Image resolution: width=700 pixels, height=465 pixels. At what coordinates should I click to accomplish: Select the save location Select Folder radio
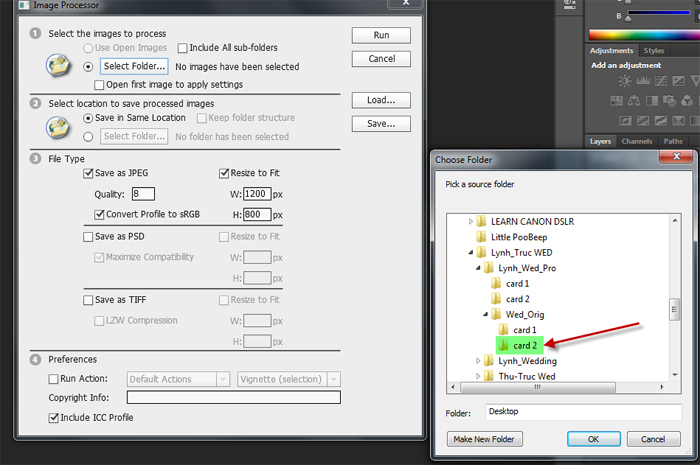click(88, 137)
